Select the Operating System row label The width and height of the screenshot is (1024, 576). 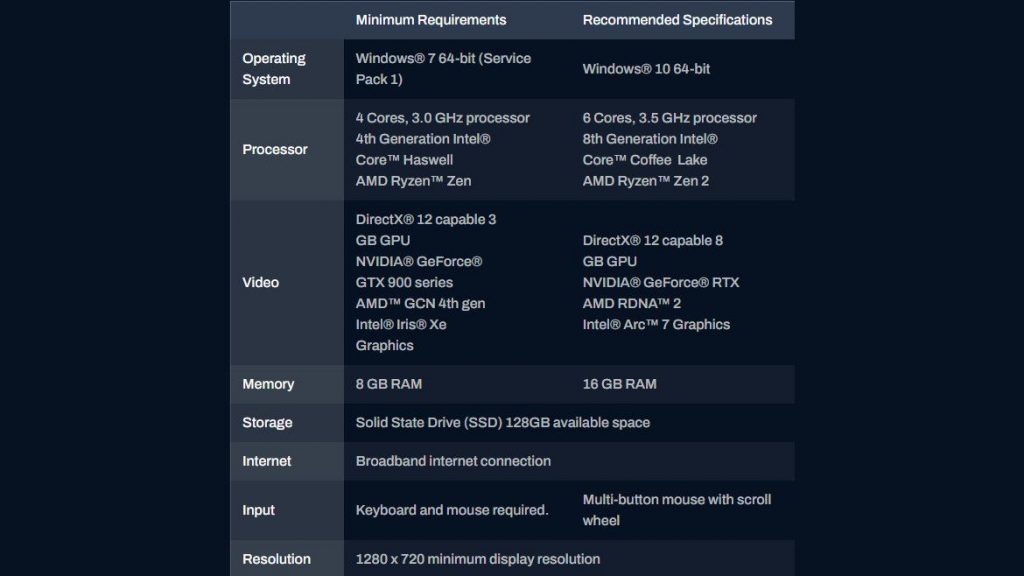[274, 69]
